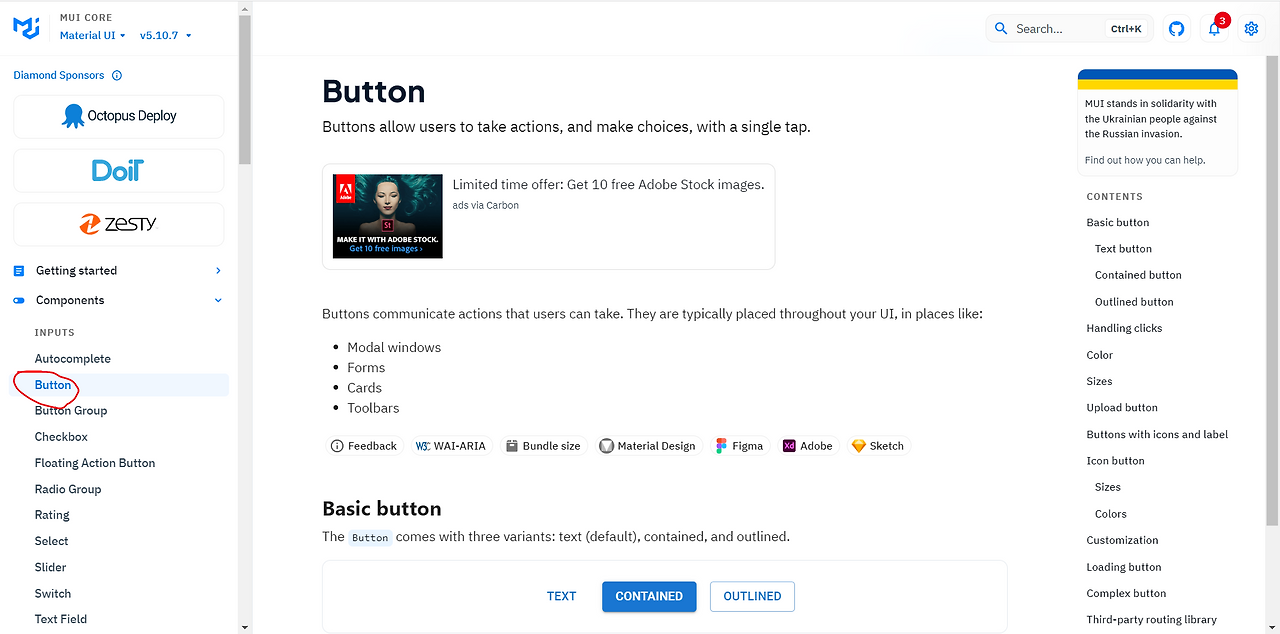Select Floating Action Button in sidebar
1280x634 pixels.
pyautogui.click(x=95, y=462)
